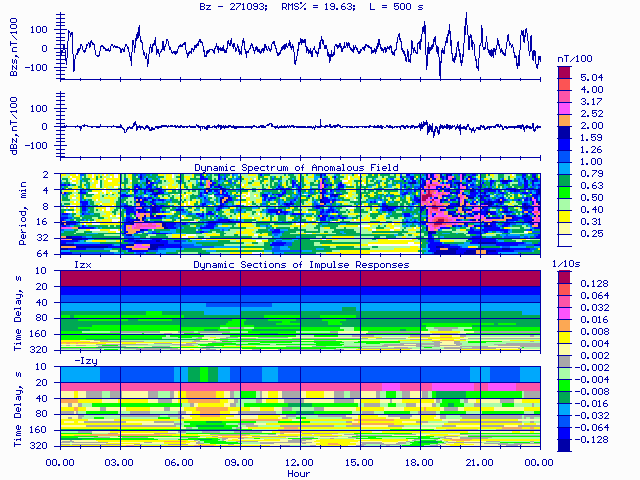Viewport: 640px width, 480px height.
Task: Click the '32' tick on the Period axis
Action: pos(43,238)
